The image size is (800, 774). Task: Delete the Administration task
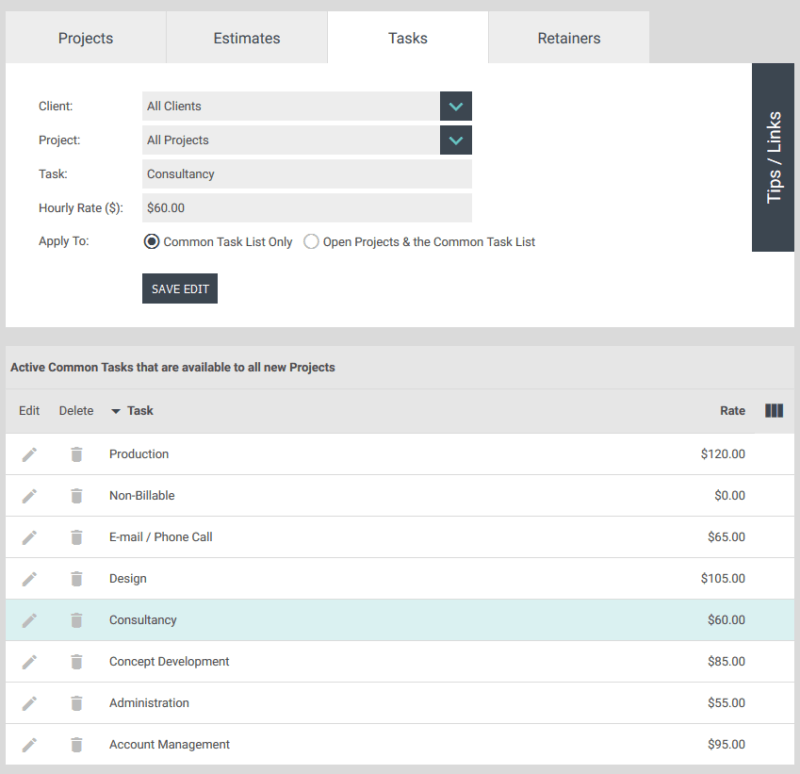click(x=76, y=703)
